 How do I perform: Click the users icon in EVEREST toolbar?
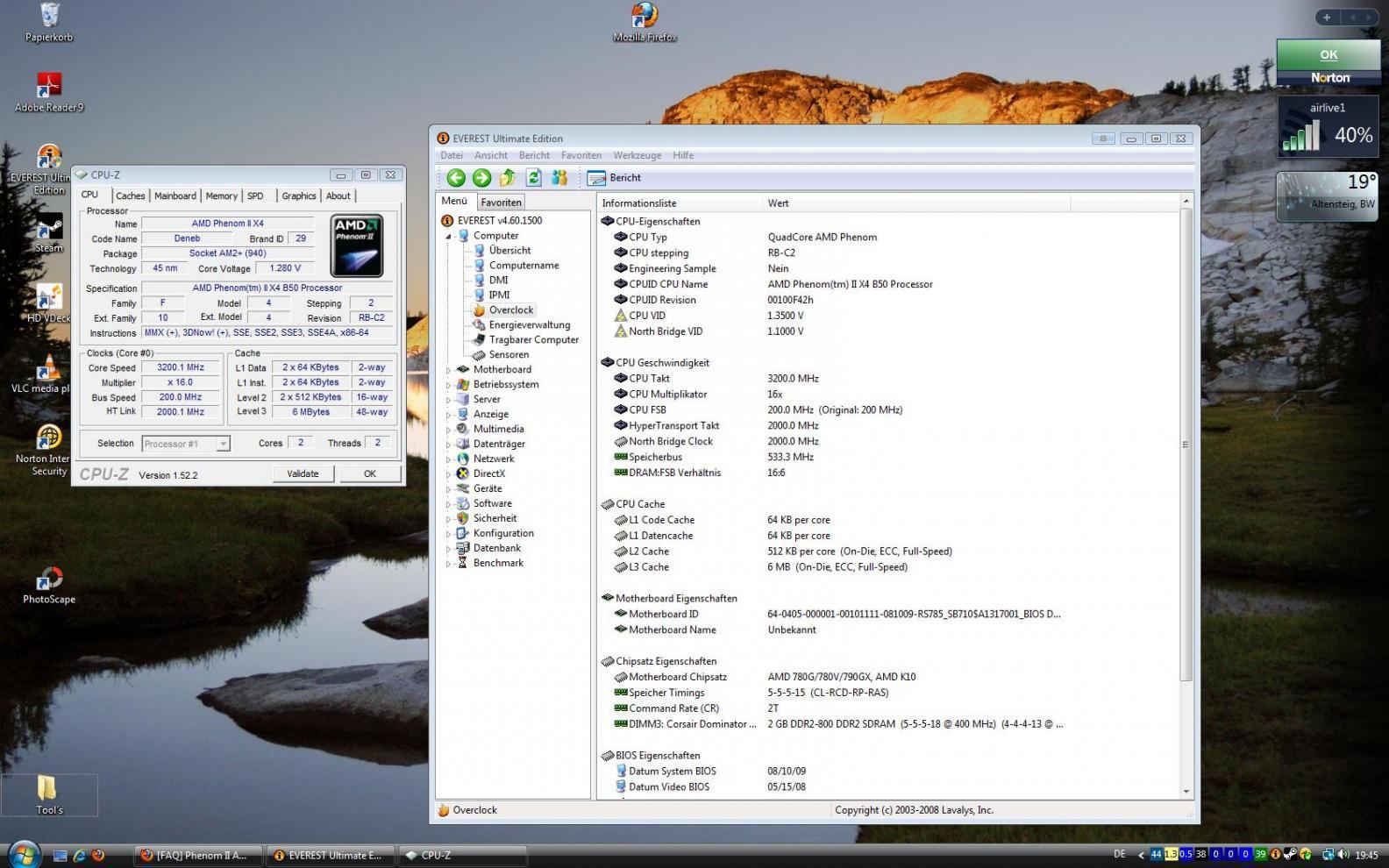(559, 178)
